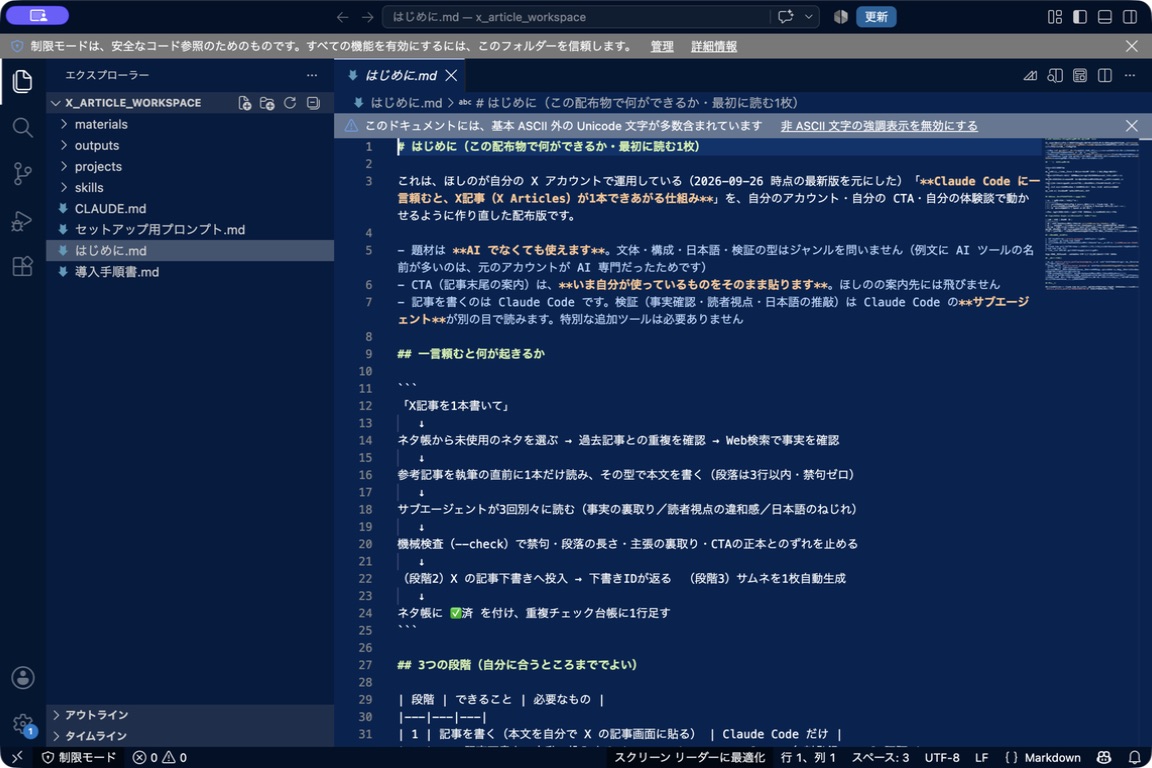The width and height of the screenshot is (1152, 768).
Task: Open the Run and Debug view
Action: (23, 220)
